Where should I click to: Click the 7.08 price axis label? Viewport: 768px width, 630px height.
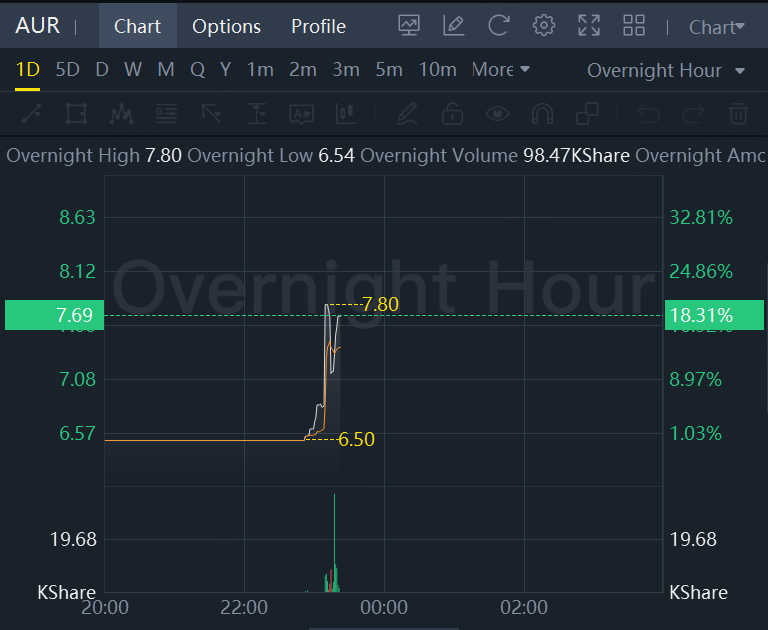(x=77, y=380)
